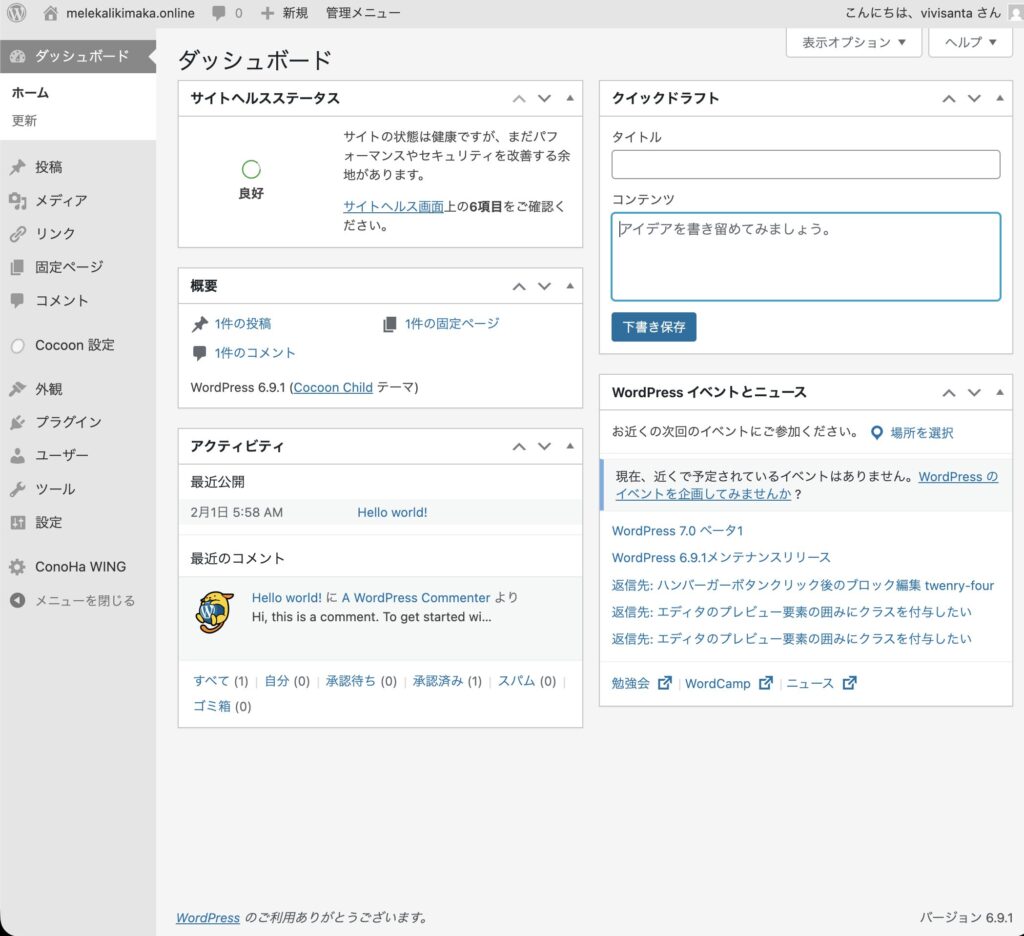Select the 更新 submenu item

(x=24, y=120)
